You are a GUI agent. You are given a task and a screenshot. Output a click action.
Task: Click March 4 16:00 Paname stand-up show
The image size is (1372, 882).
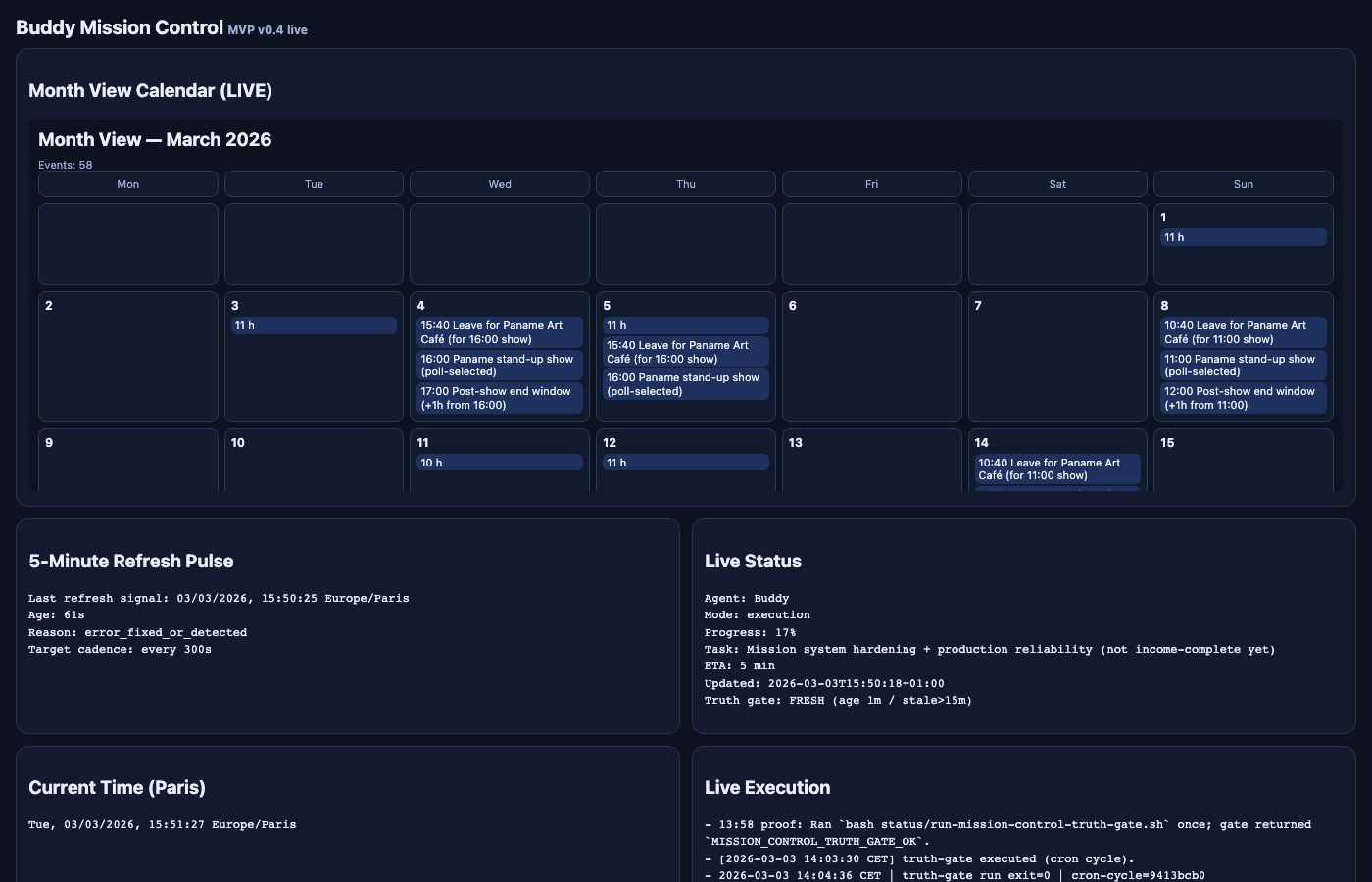pos(499,366)
